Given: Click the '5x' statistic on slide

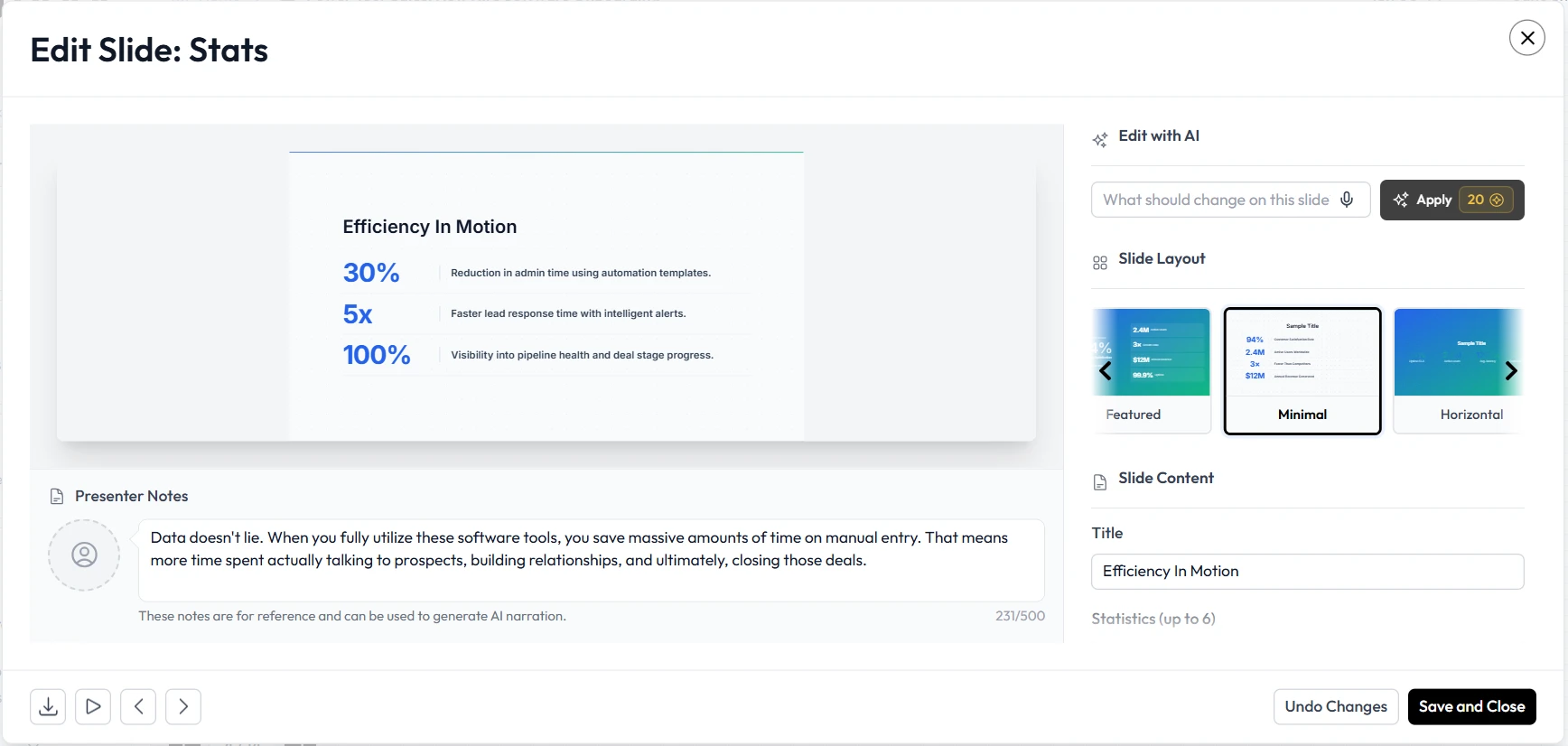Looking at the screenshot, I should [358, 314].
